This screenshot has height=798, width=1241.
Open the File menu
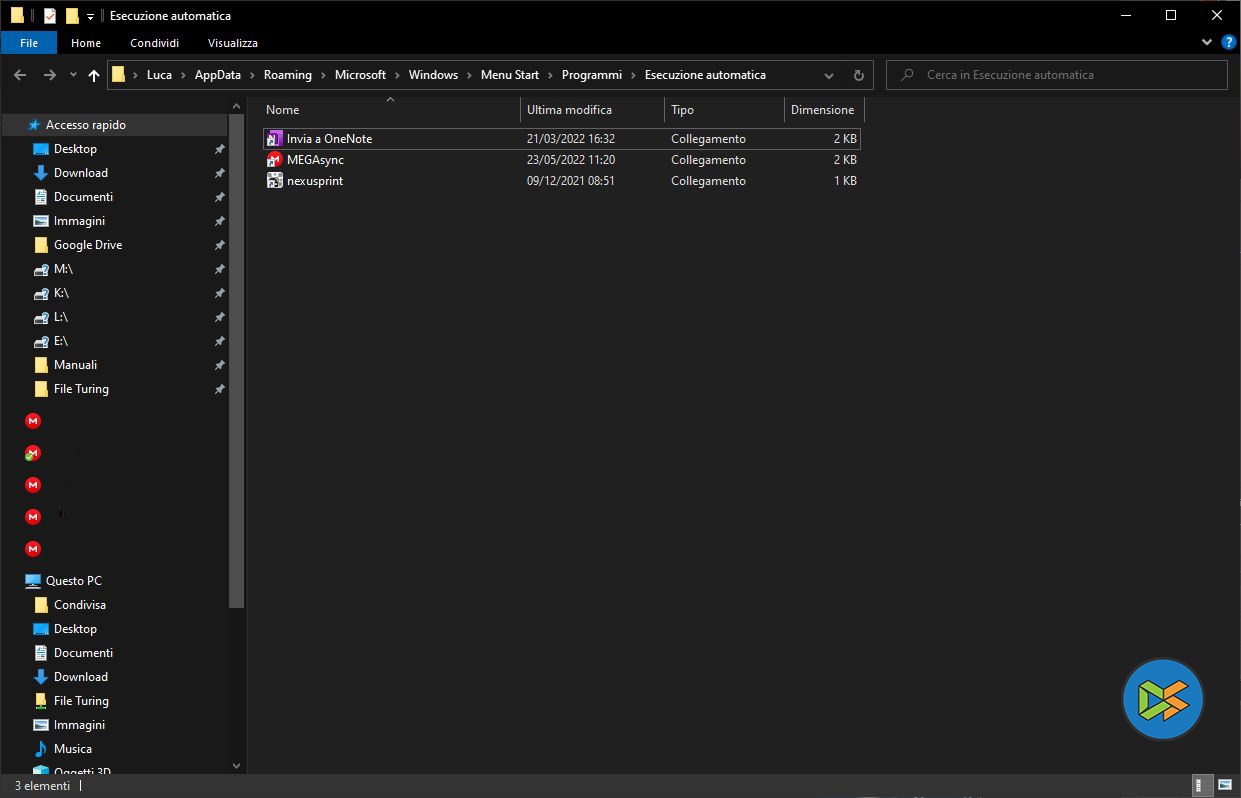29,43
